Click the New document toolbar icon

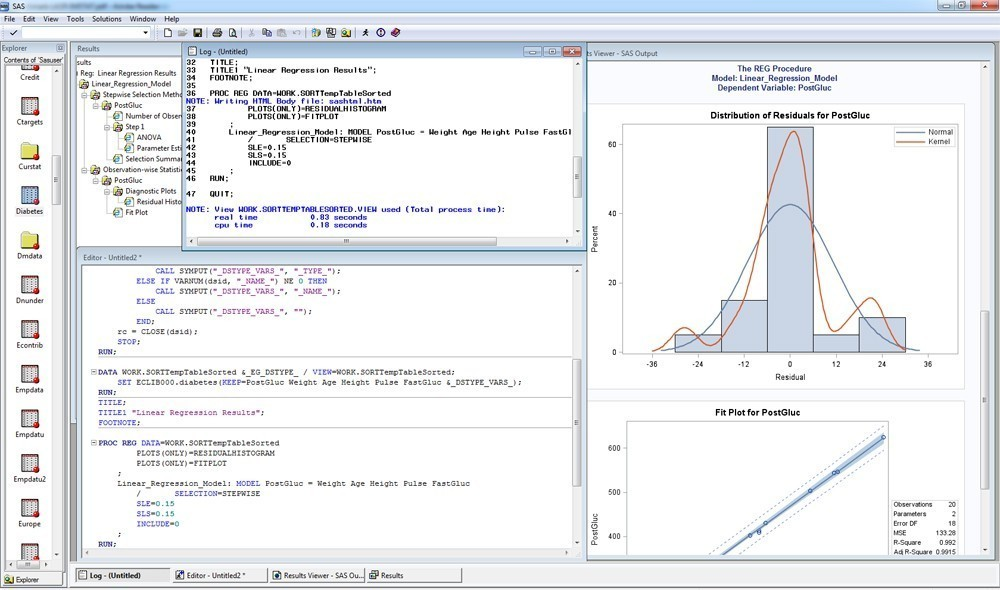tap(168, 33)
